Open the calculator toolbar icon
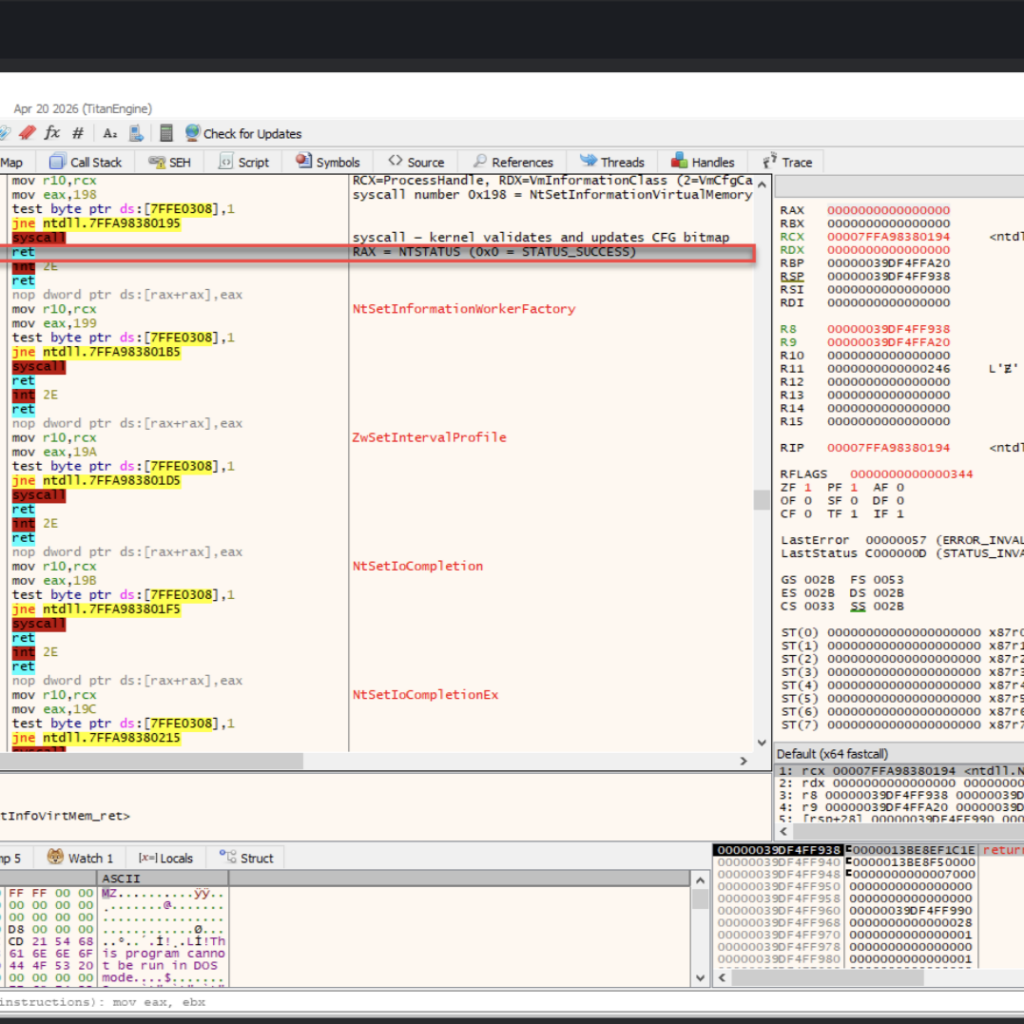 point(166,133)
